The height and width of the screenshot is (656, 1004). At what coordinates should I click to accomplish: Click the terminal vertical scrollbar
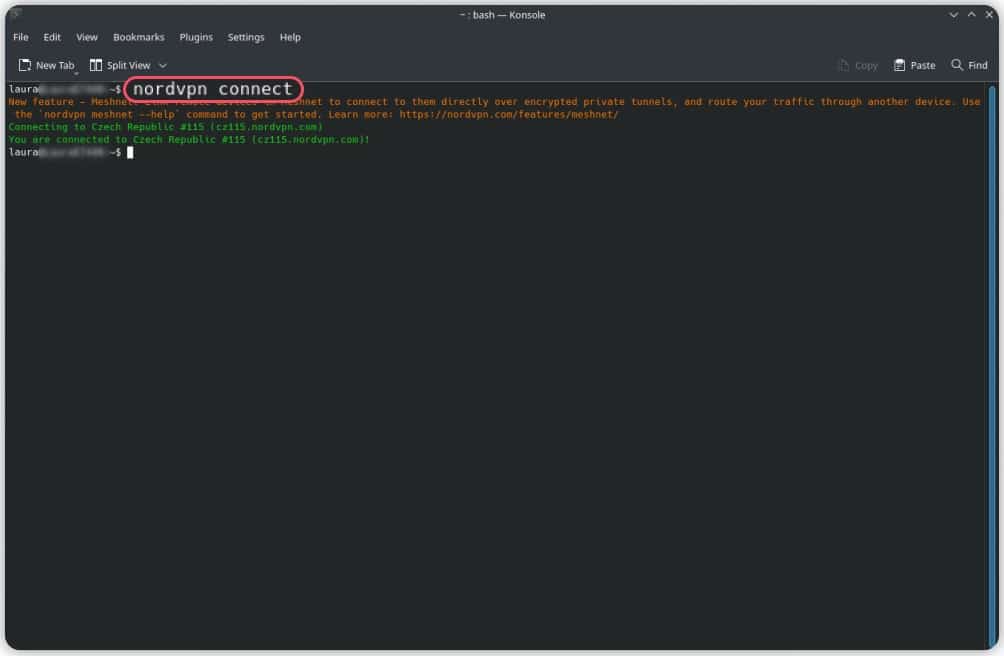point(992,367)
